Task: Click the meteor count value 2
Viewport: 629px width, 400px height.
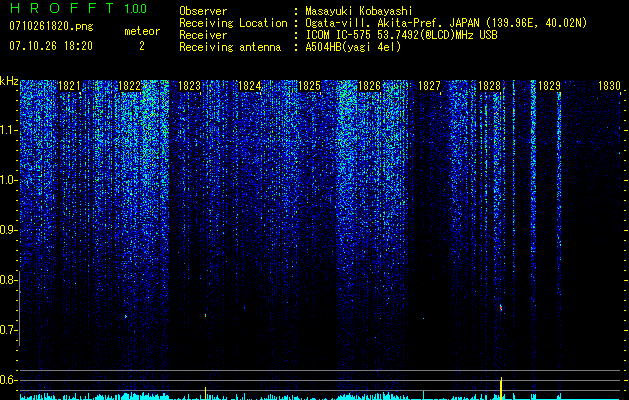Action: [142, 46]
